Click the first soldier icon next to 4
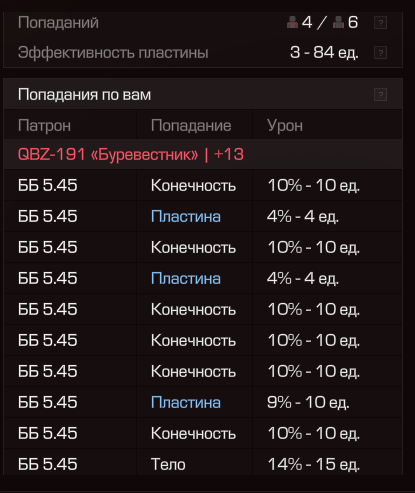Screen dimensions: 415x493 coord(292,22)
